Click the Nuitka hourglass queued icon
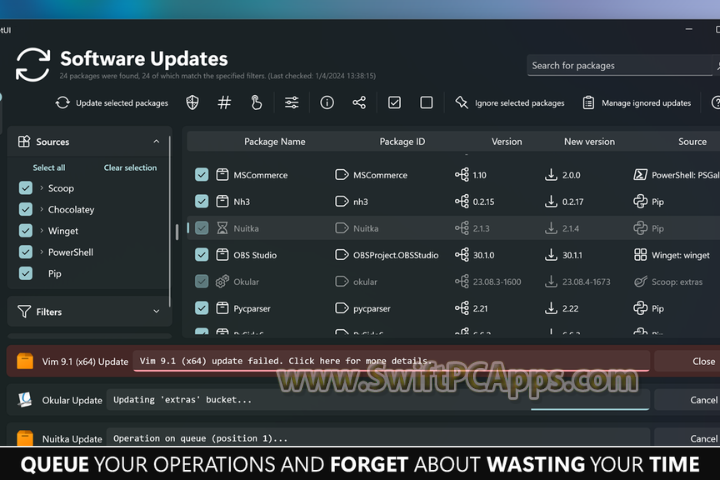This screenshot has height=480, width=720. click(x=222, y=228)
